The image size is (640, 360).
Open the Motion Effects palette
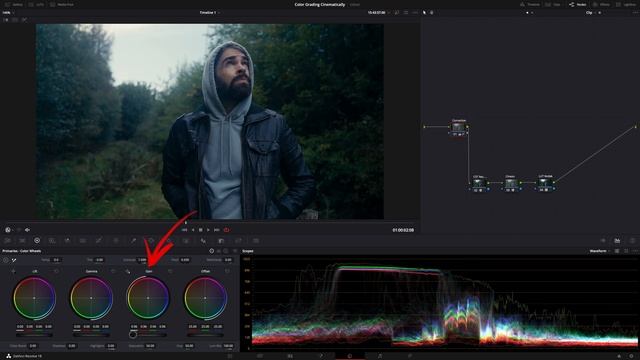coord(83,241)
